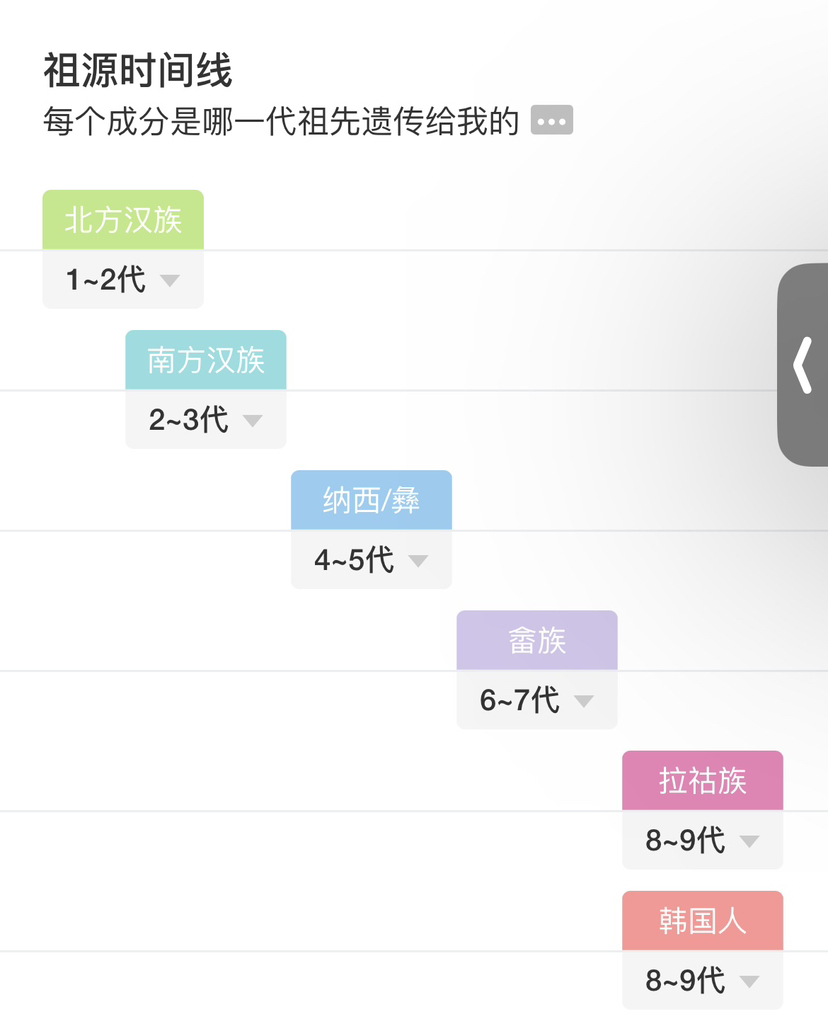Select the green 北方汉族 label
The width and height of the screenshot is (828, 1031).
click(x=123, y=220)
